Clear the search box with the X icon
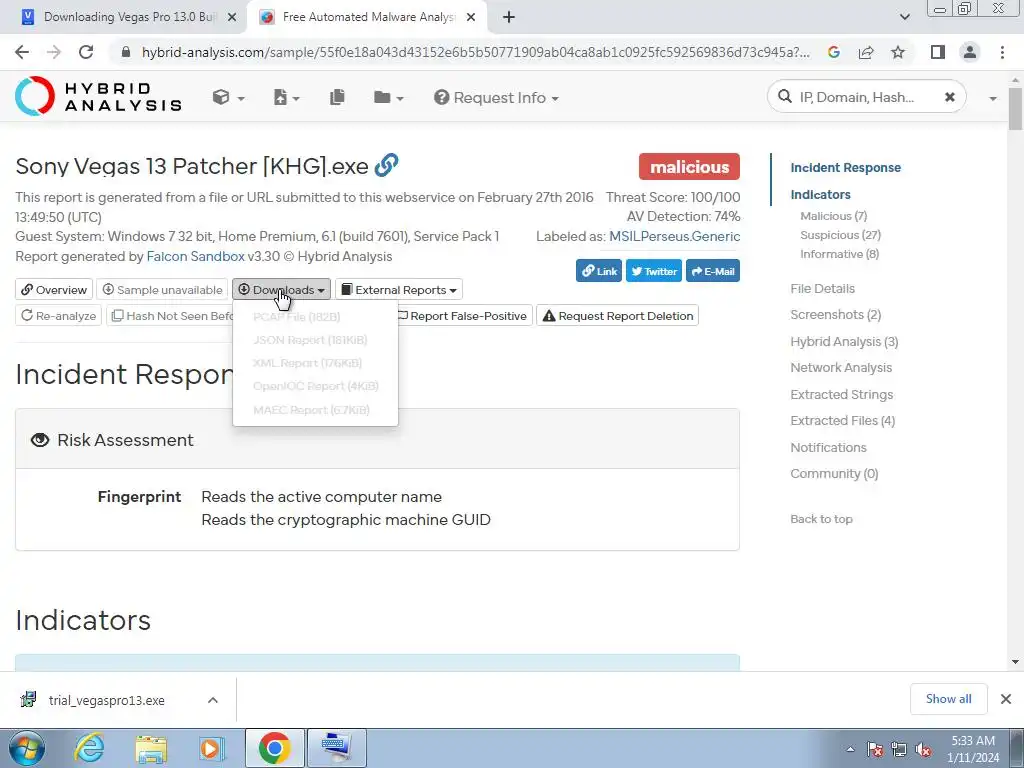The height and width of the screenshot is (768, 1024). click(950, 97)
